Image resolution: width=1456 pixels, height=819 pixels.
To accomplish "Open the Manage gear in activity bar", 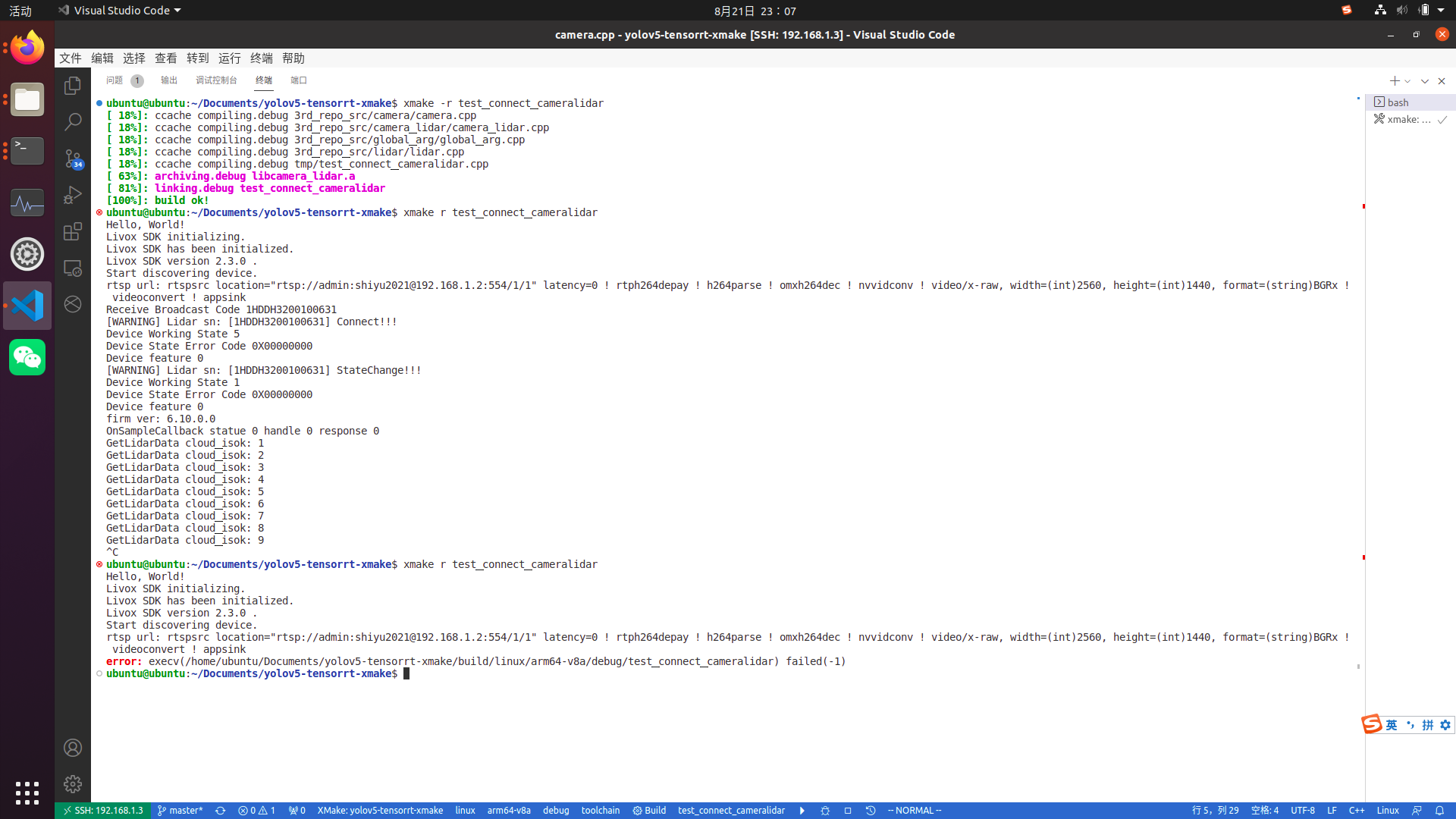I will (73, 783).
